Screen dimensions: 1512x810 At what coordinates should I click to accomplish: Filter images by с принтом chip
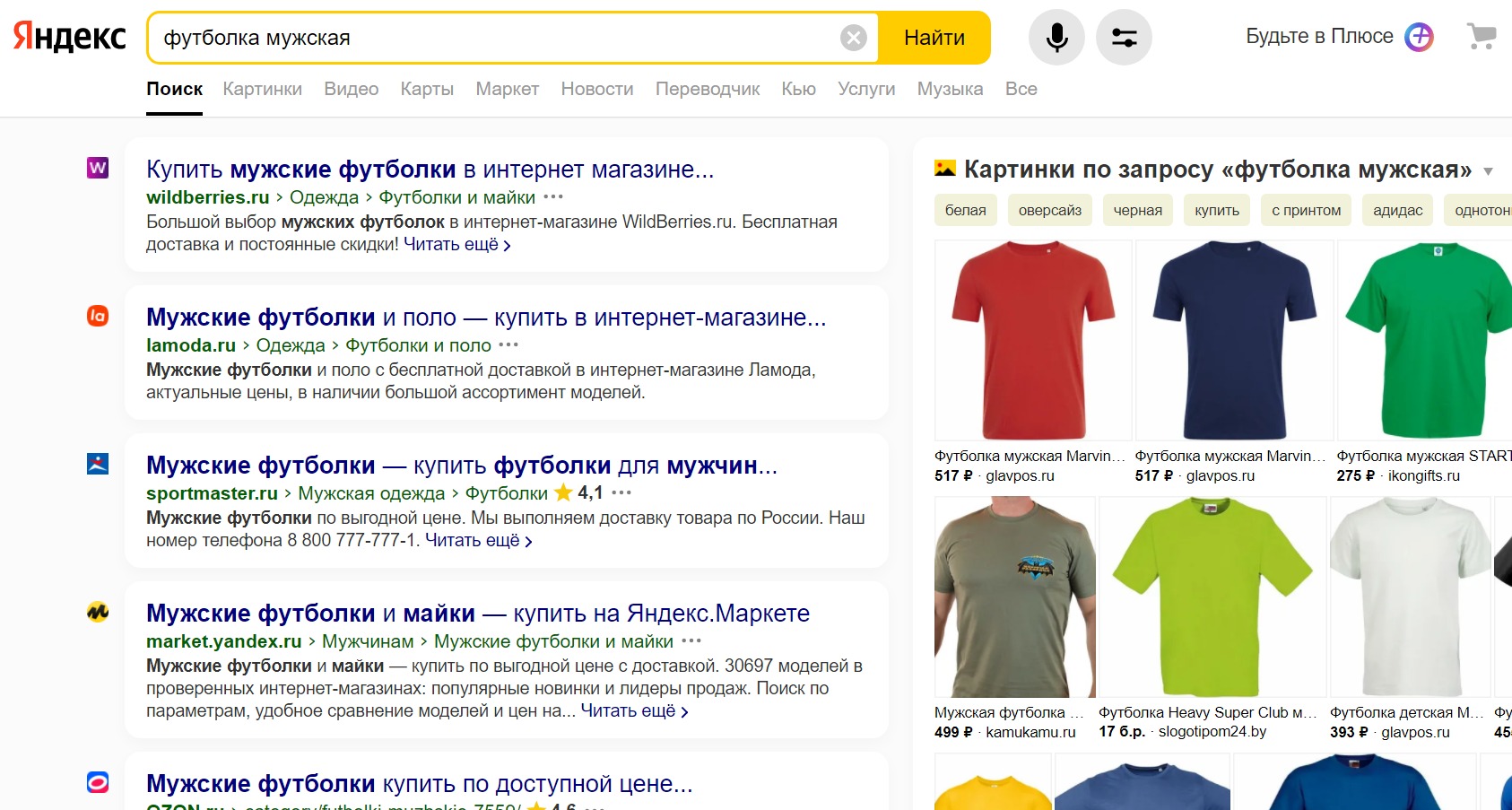(1306, 210)
